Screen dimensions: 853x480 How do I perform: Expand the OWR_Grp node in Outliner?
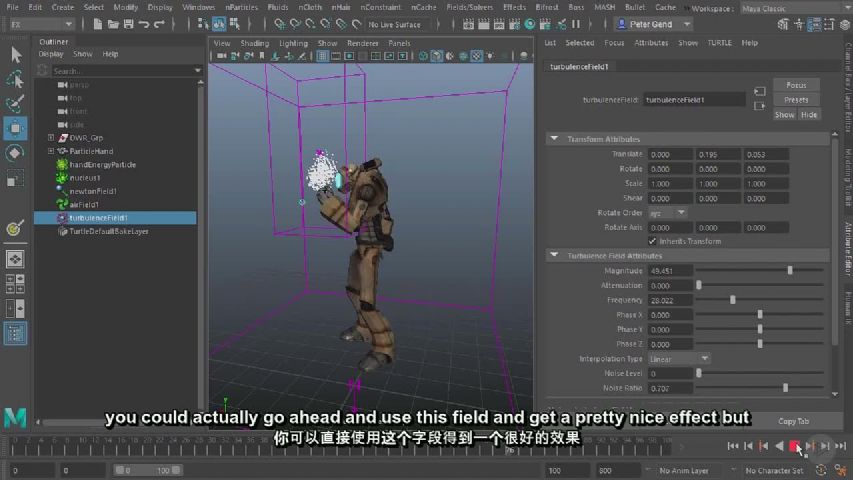(51, 138)
